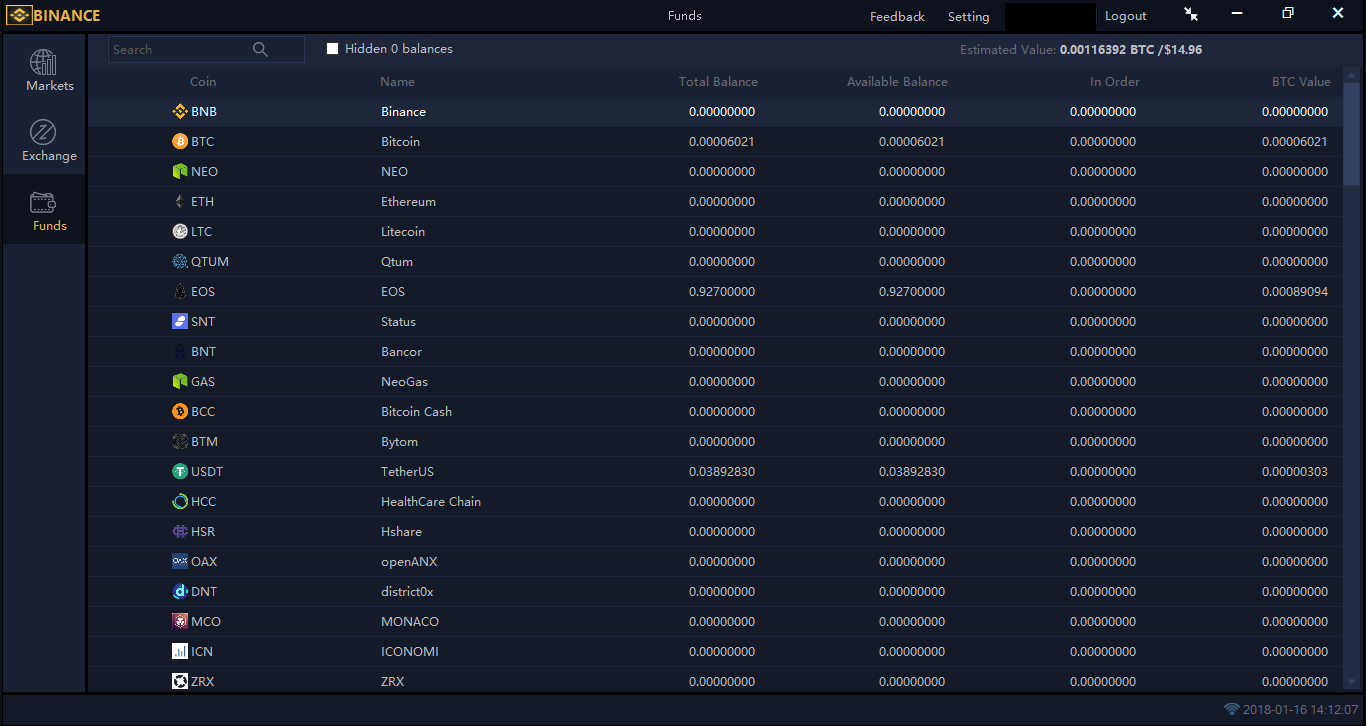Select the Ethereum name cell
The height and width of the screenshot is (726, 1366).
click(408, 202)
